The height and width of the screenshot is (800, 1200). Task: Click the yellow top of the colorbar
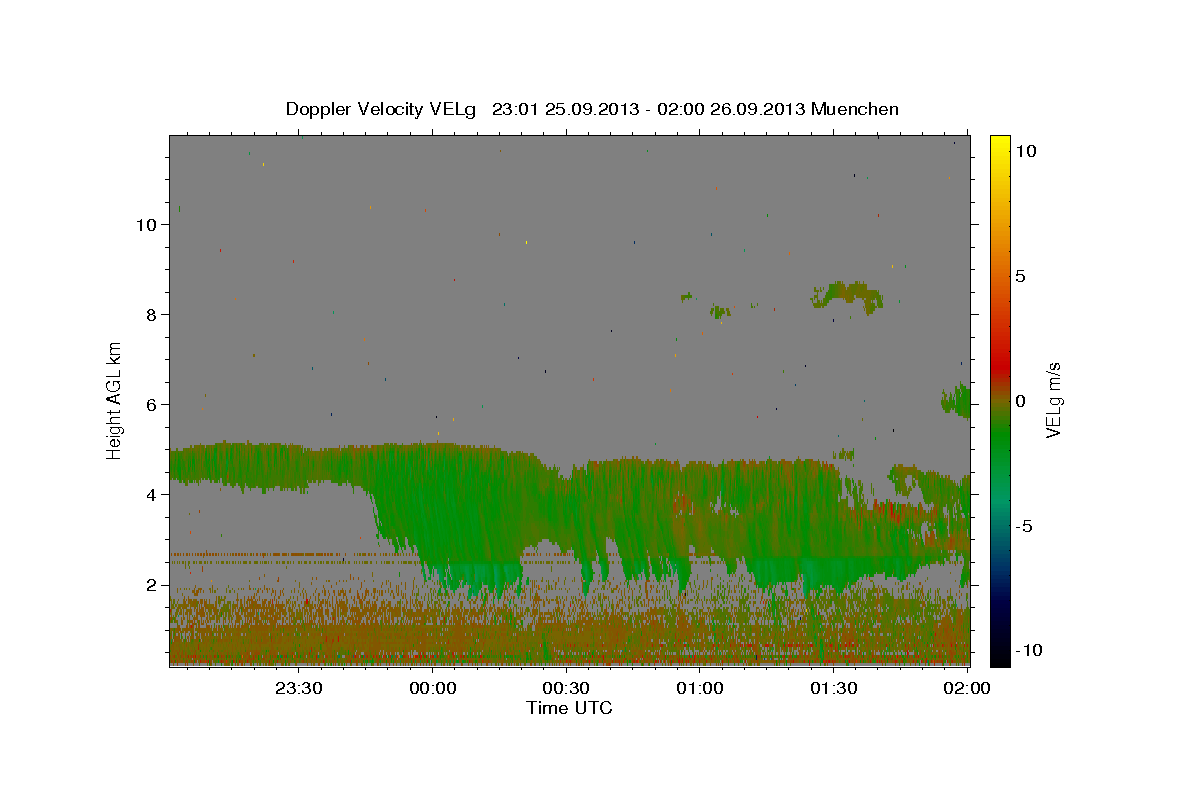click(x=999, y=145)
